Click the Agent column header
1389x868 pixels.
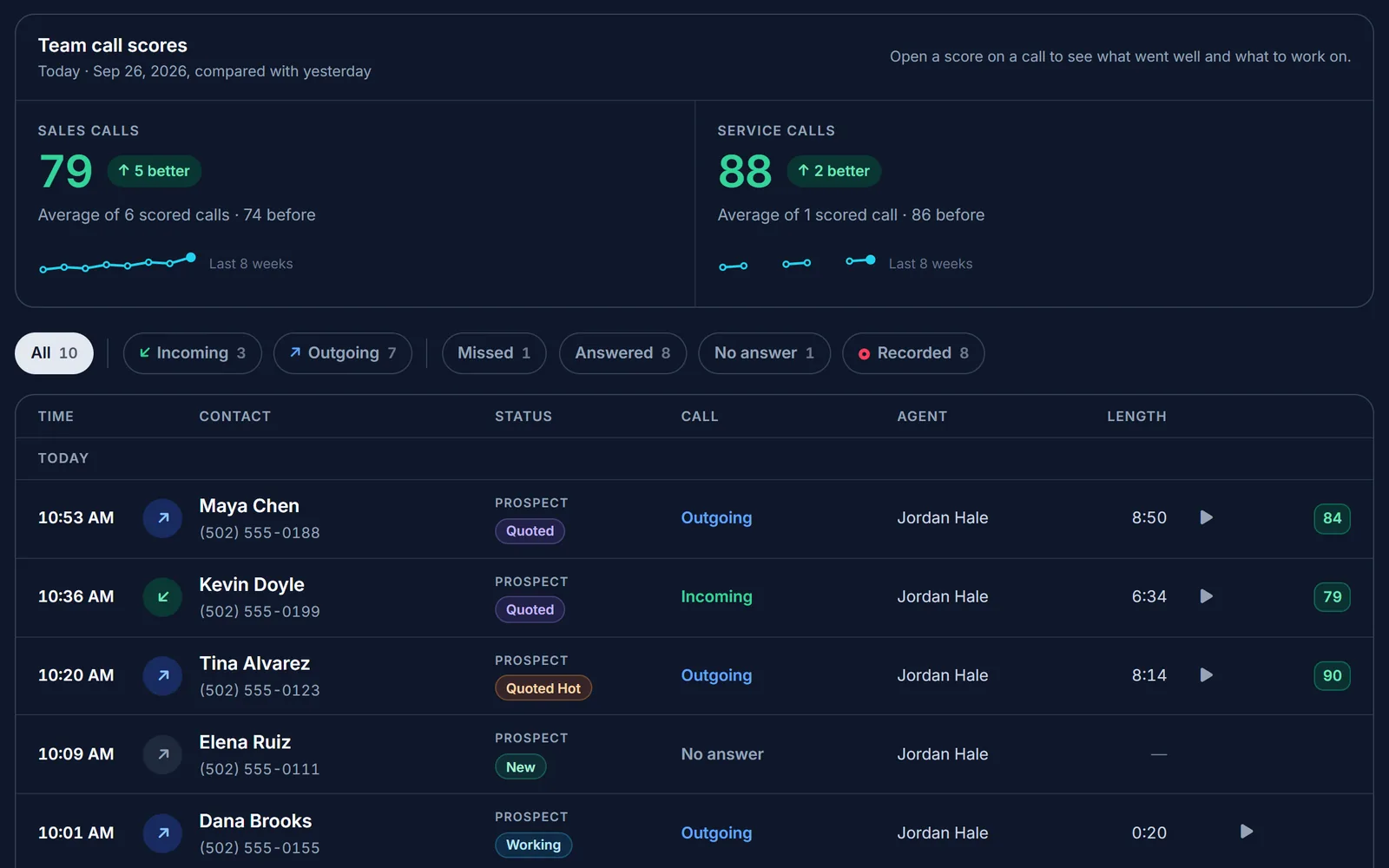[922, 417]
